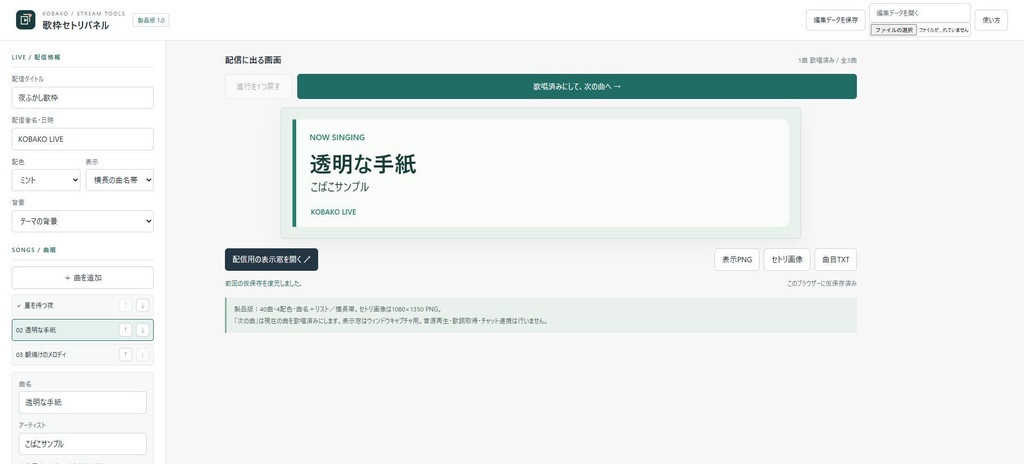Image resolution: width=1024 pixels, height=464 pixels.
Task: Move 透明な手紙 down with its arrow
Action: click(x=142, y=330)
